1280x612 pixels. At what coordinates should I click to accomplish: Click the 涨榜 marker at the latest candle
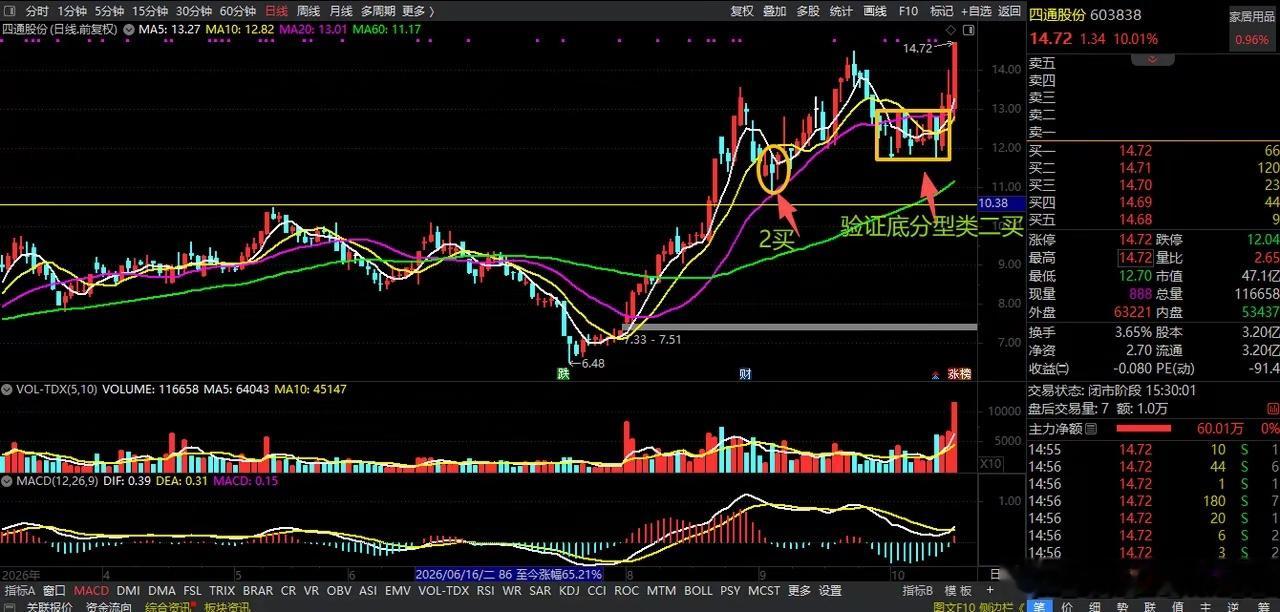pos(959,374)
